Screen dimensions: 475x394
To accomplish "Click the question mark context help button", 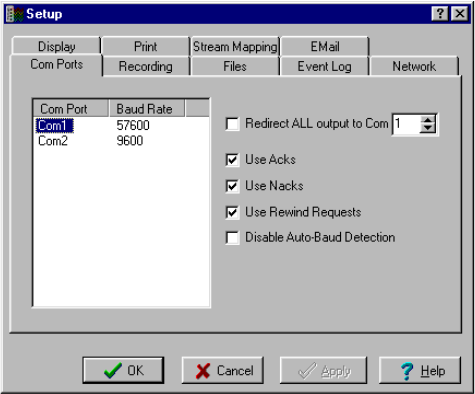I will pos(440,14).
